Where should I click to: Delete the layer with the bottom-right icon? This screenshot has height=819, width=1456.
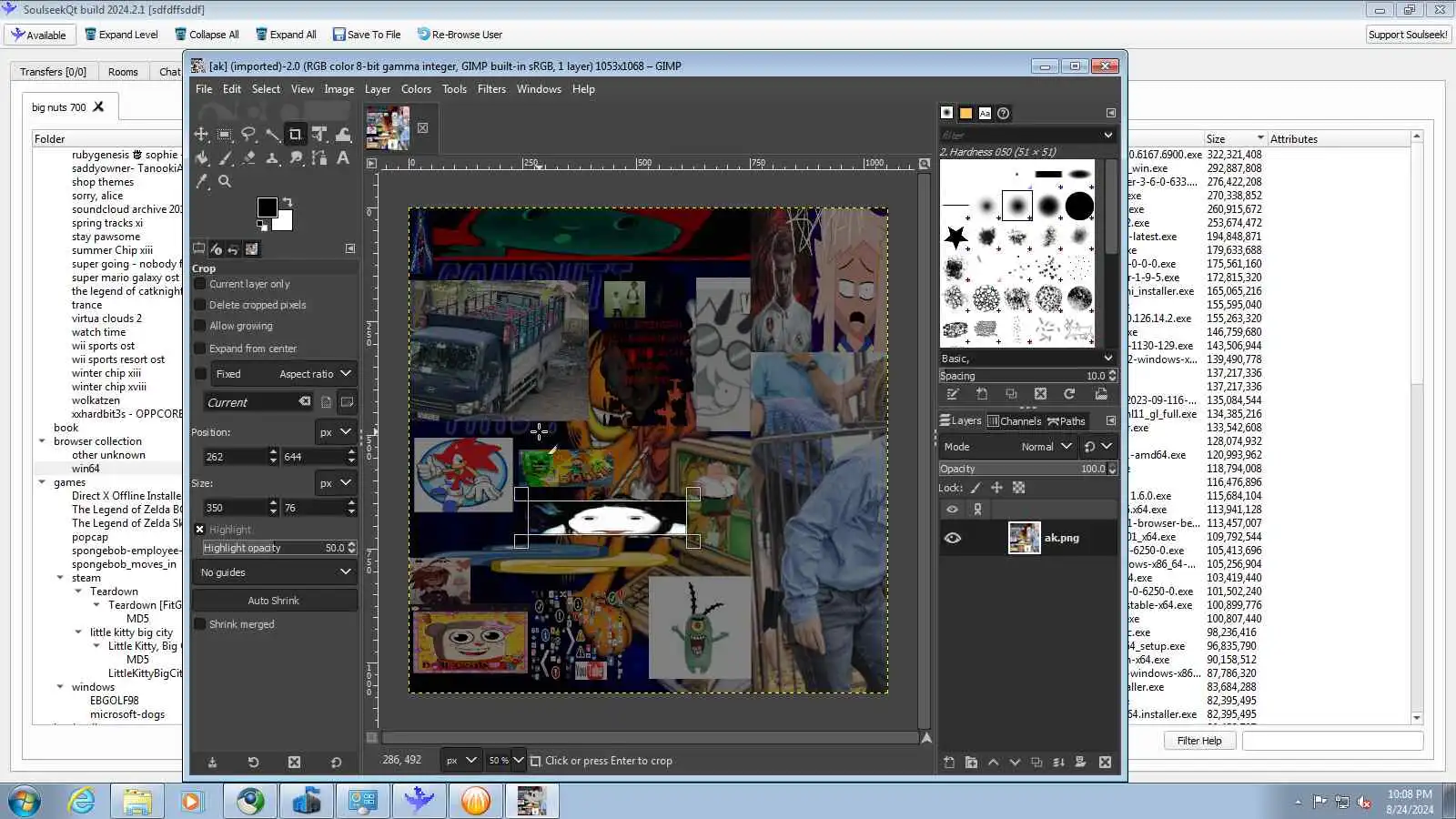point(1105,763)
